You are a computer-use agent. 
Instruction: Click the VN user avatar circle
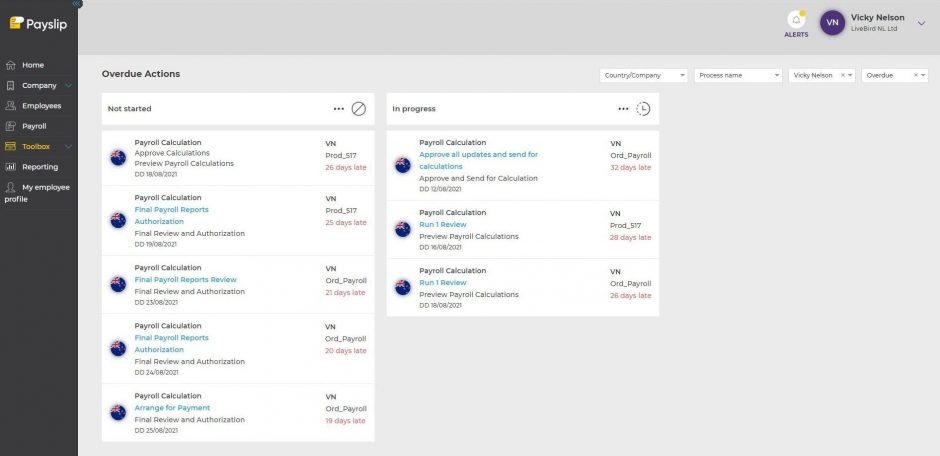(832, 23)
